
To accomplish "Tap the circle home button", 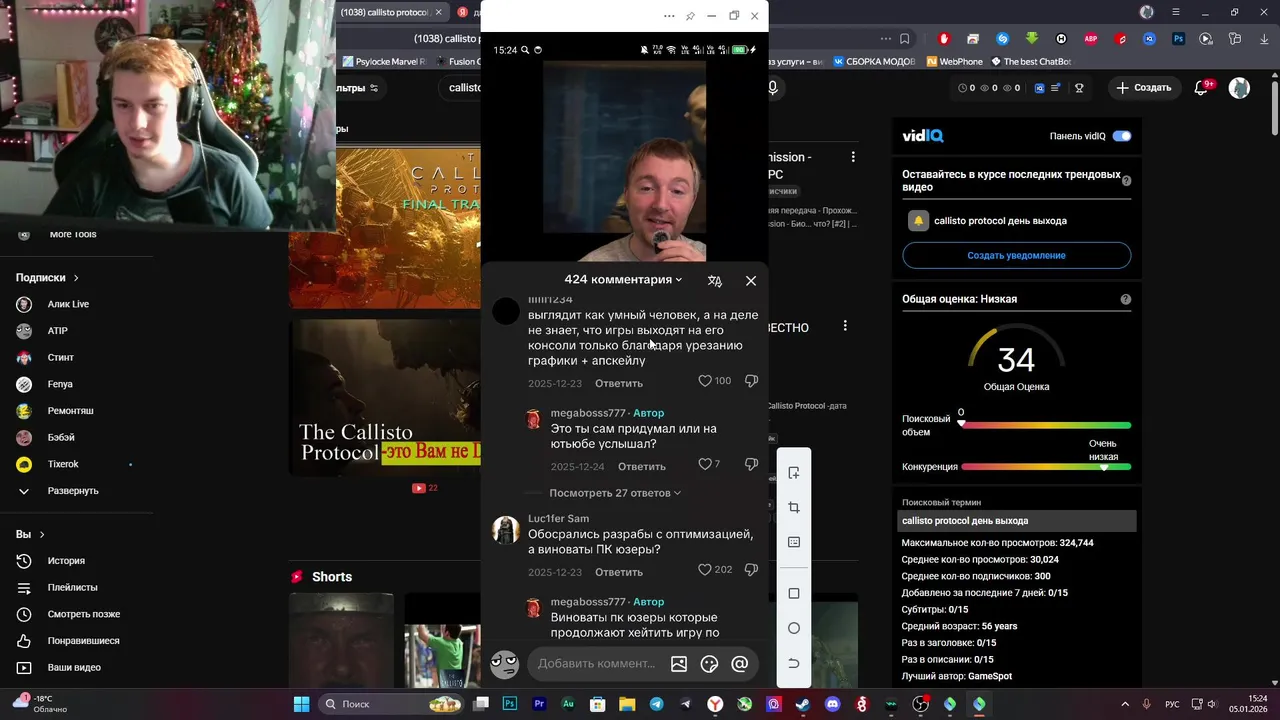I will coord(794,628).
